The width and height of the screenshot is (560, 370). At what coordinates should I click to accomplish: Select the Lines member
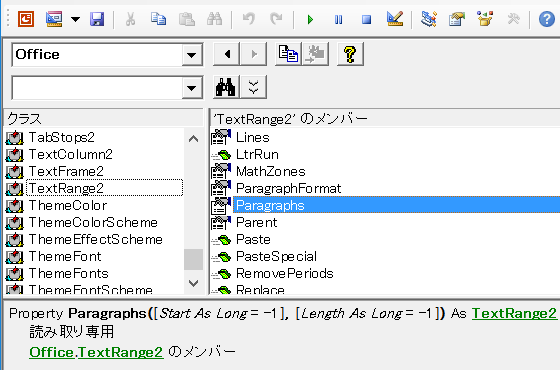click(253, 137)
